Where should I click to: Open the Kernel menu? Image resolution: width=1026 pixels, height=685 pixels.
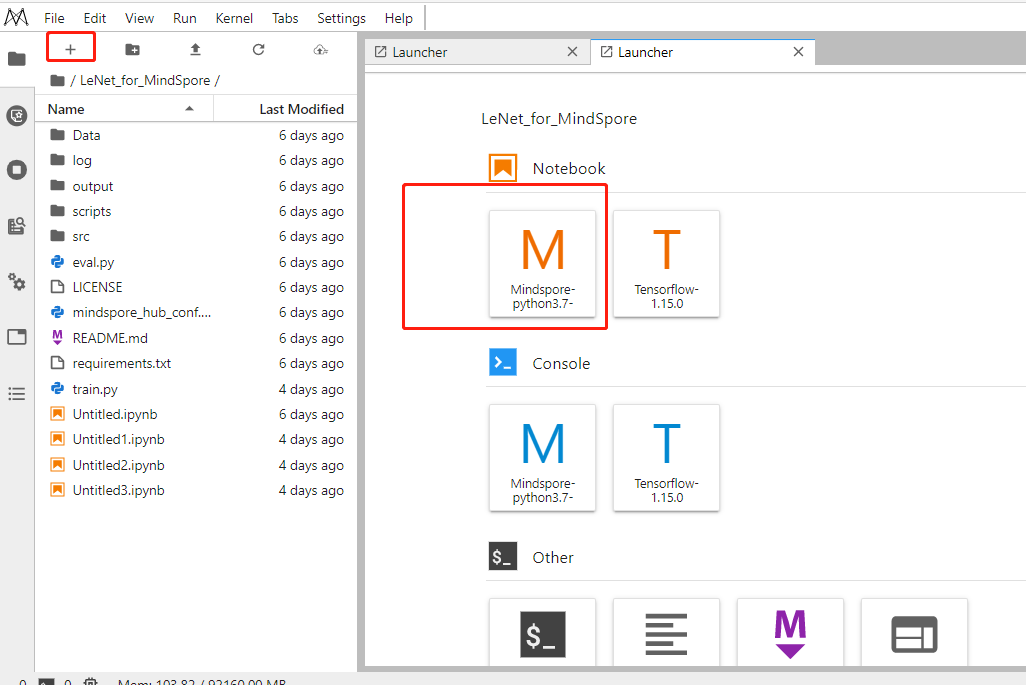point(234,18)
